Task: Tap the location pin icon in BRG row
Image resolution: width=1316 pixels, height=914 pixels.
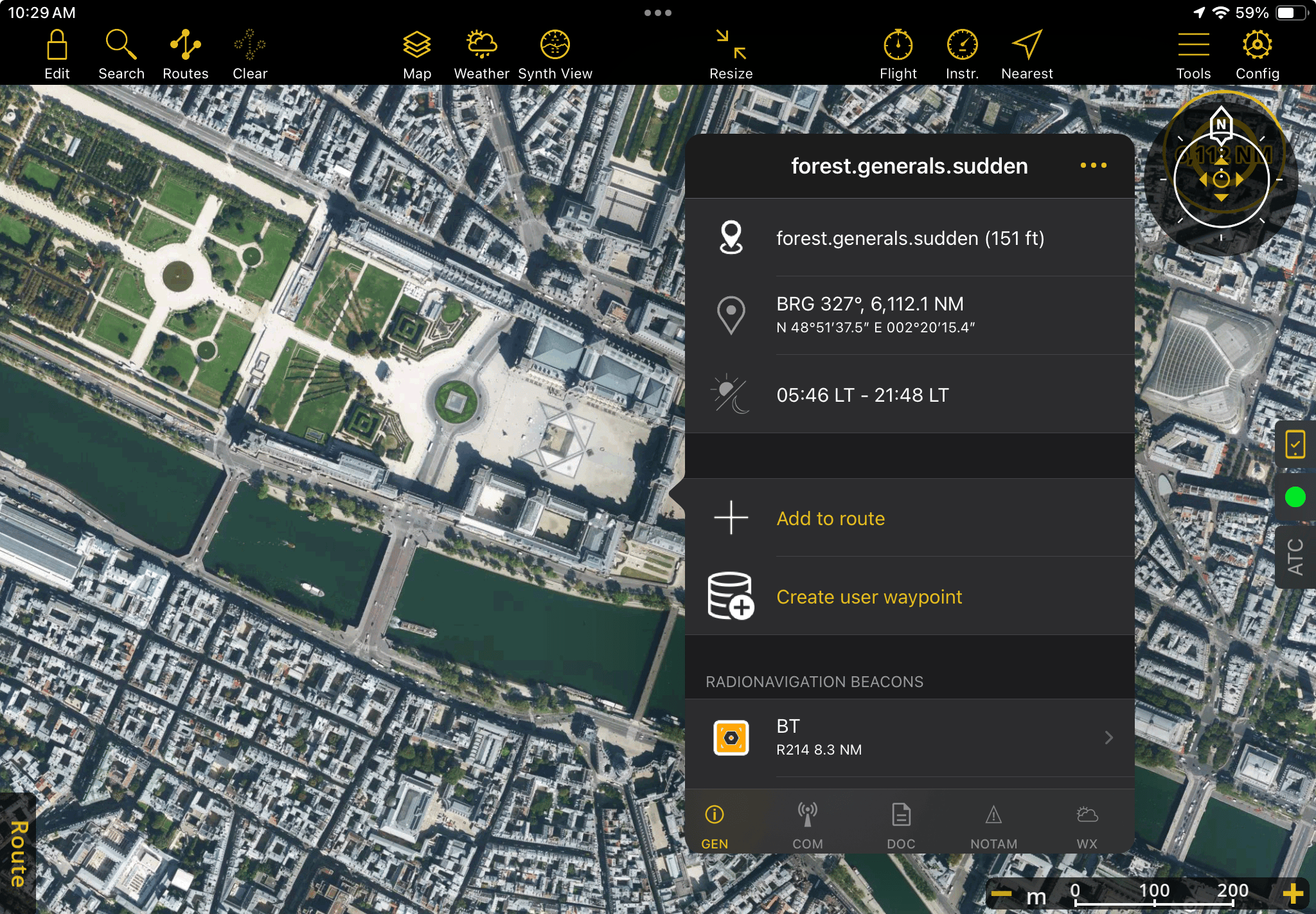Action: [731, 316]
